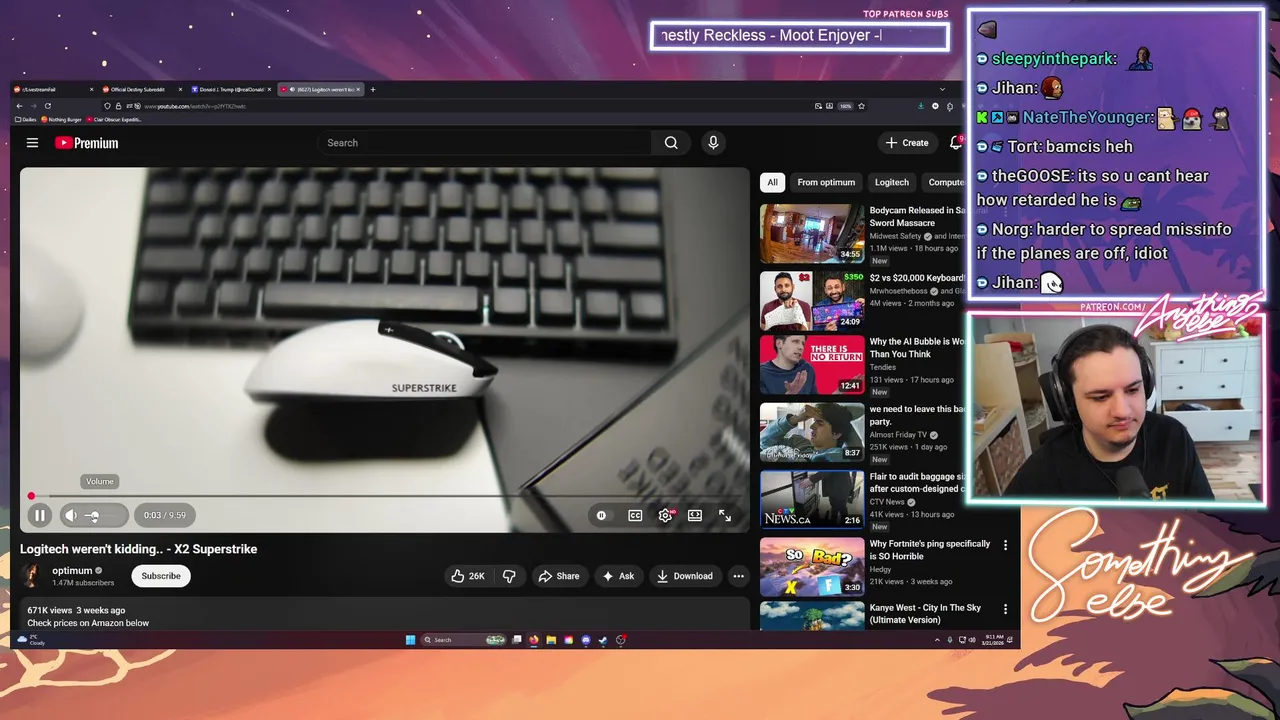Open the optimum channel avatar
The image size is (1280, 720).
click(32, 576)
